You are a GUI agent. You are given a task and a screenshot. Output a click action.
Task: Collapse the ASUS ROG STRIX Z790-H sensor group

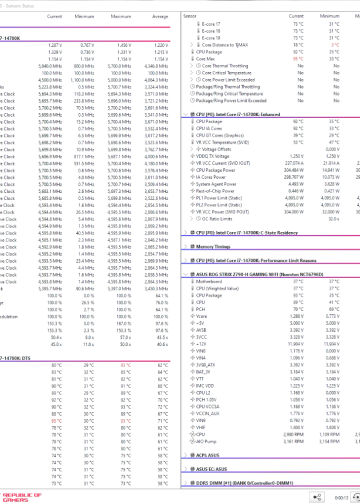point(185,274)
